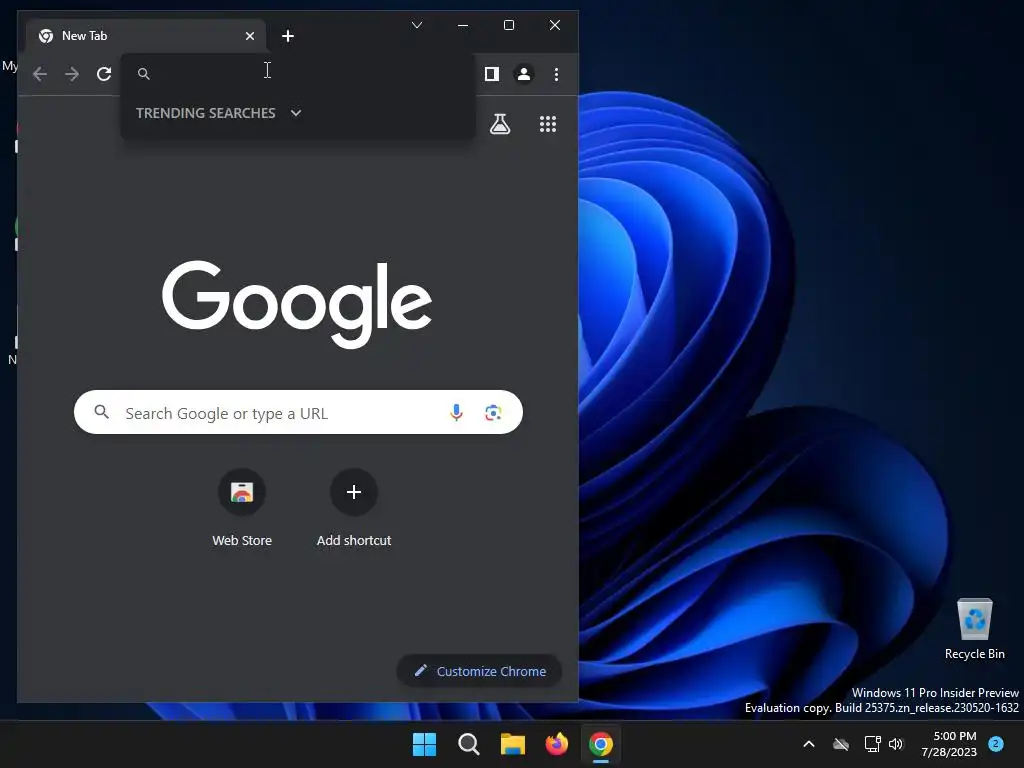
Task: Open File Explorer from the taskbar
Action: coord(513,744)
